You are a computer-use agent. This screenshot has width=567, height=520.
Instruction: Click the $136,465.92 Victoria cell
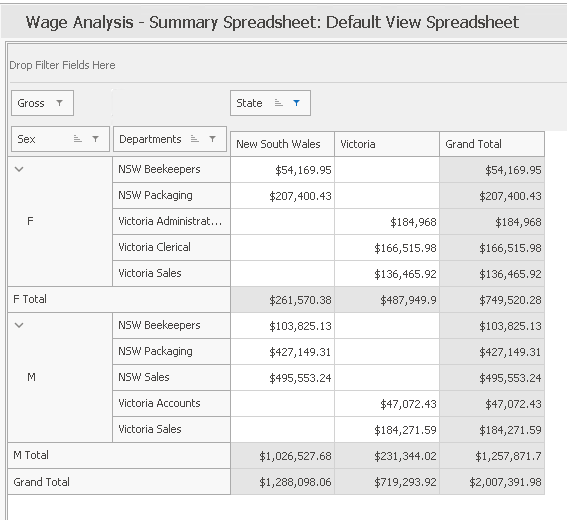[387, 274]
